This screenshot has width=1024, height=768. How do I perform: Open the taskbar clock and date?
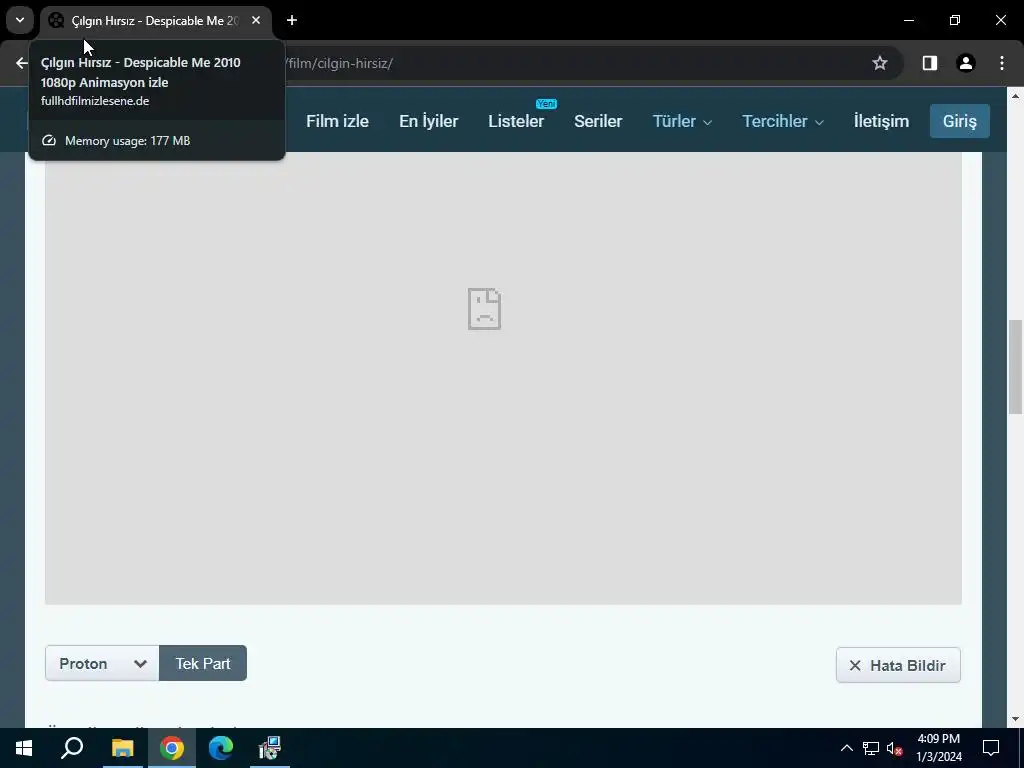pos(938,748)
